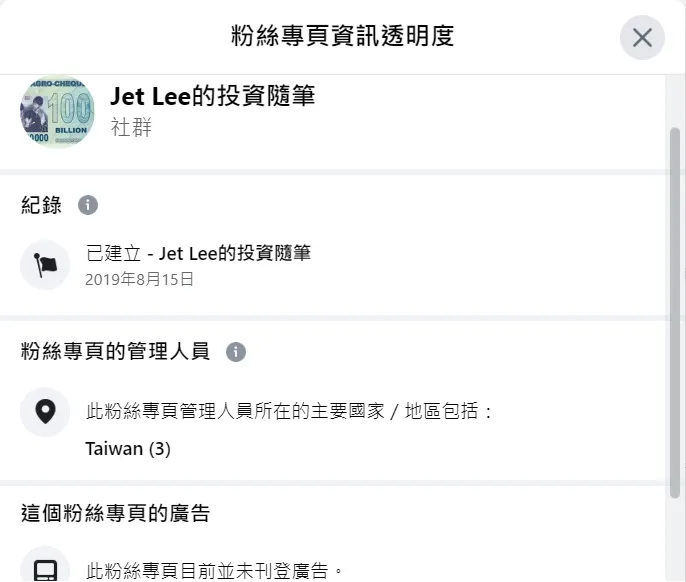Viewport: 686px width, 582px height.
Task: Click the location pin icon
Action: (x=45, y=412)
